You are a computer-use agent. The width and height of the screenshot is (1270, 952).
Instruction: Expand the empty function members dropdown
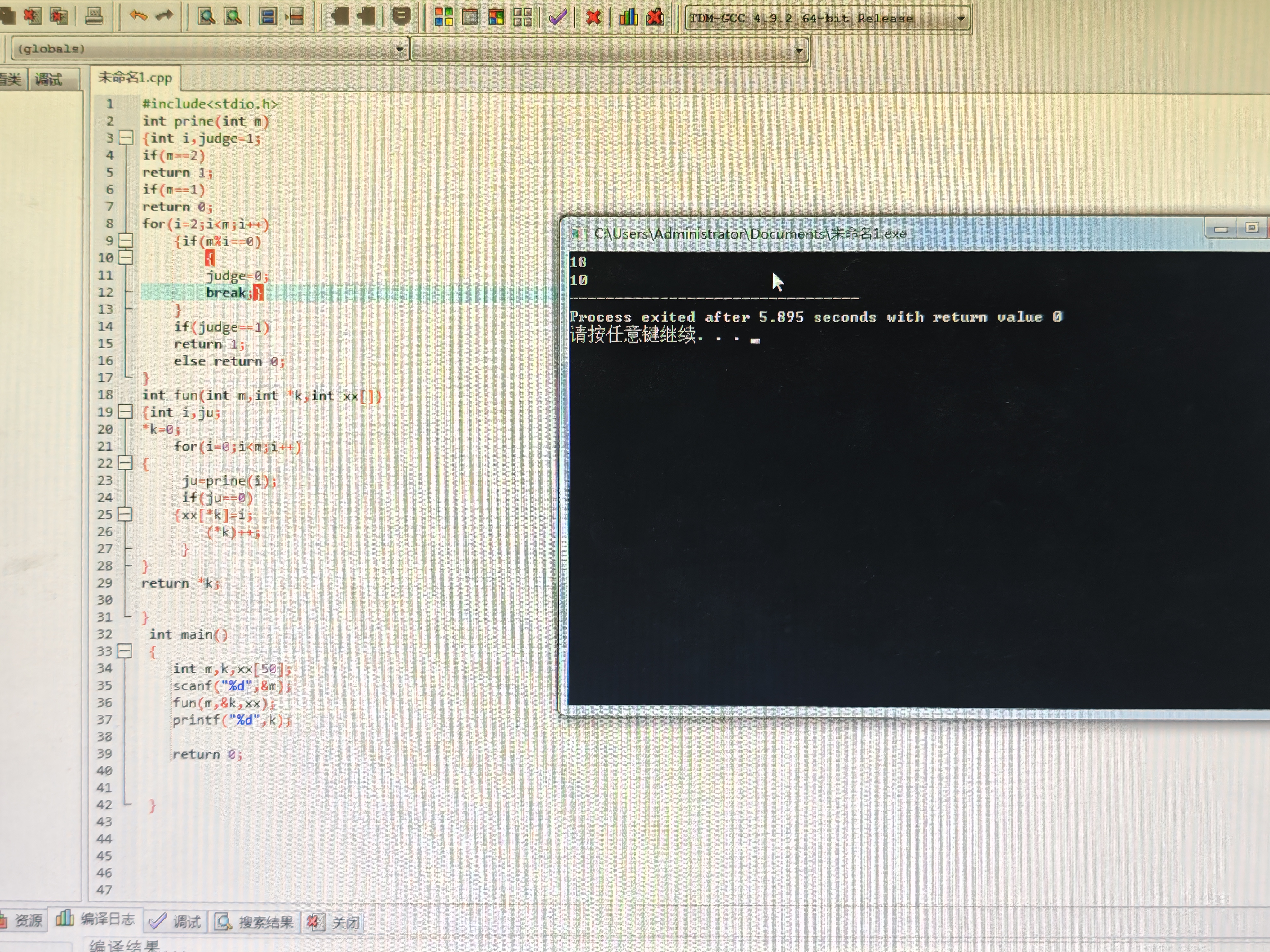tap(799, 51)
